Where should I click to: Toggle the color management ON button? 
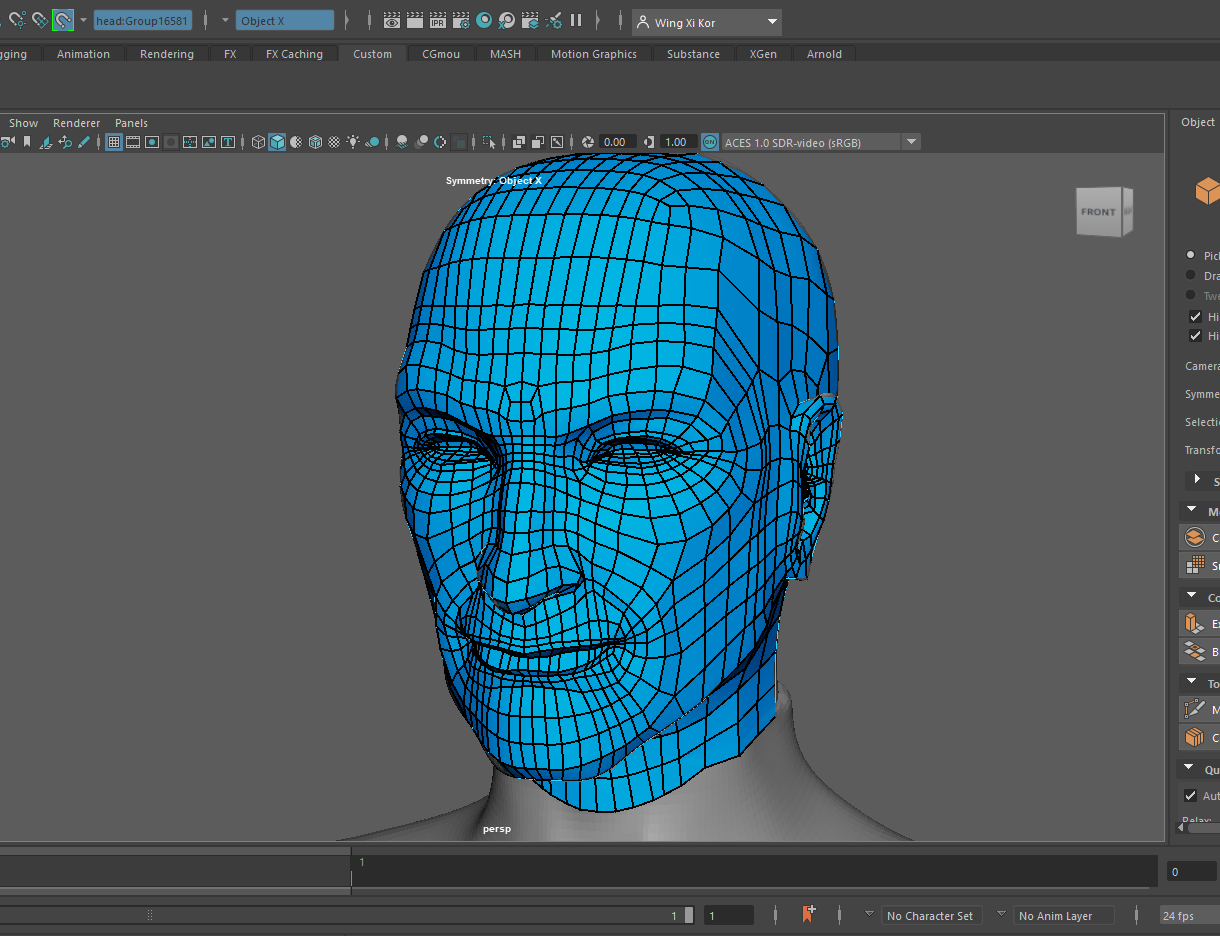coord(710,142)
